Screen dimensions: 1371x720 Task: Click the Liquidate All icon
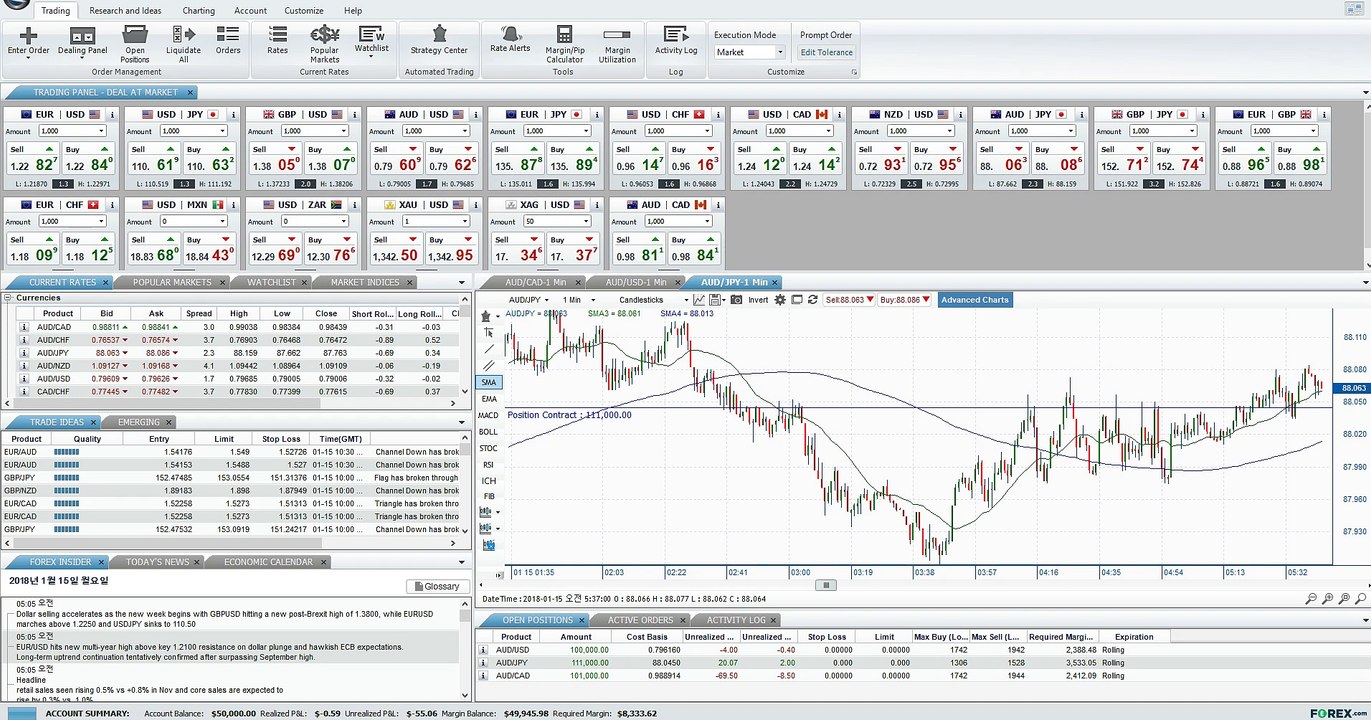coord(183,45)
